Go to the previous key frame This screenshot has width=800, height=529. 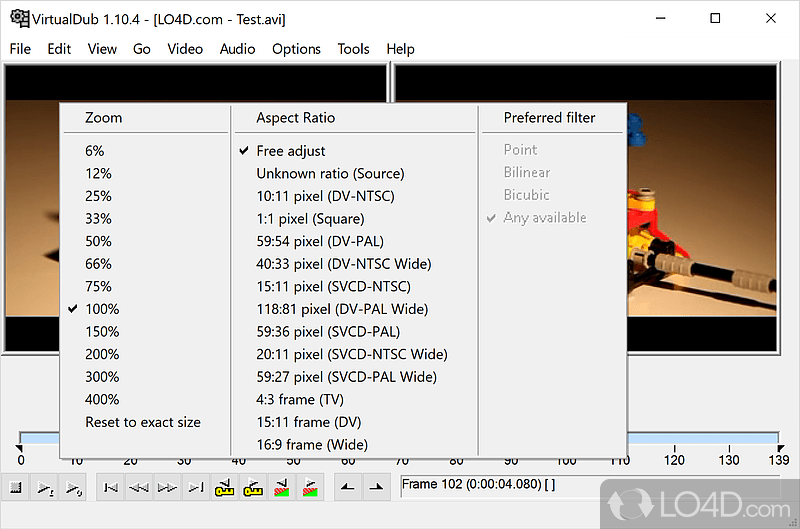click(224, 488)
